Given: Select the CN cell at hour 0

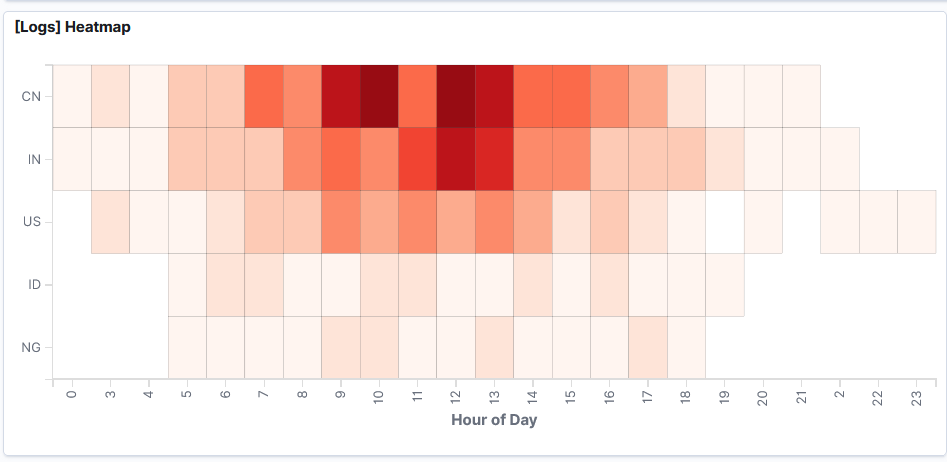Looking at the screenshot, I should [x=72, y=96].
